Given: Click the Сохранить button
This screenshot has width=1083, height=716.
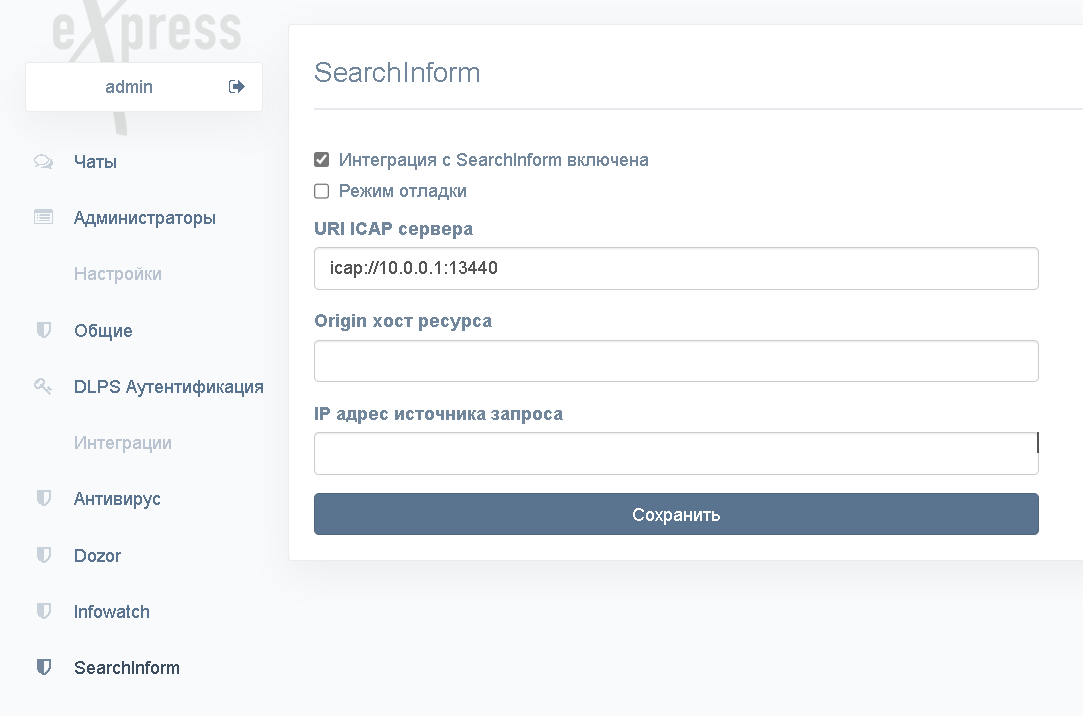Looking at the screenshot, I should pos(676,514).
